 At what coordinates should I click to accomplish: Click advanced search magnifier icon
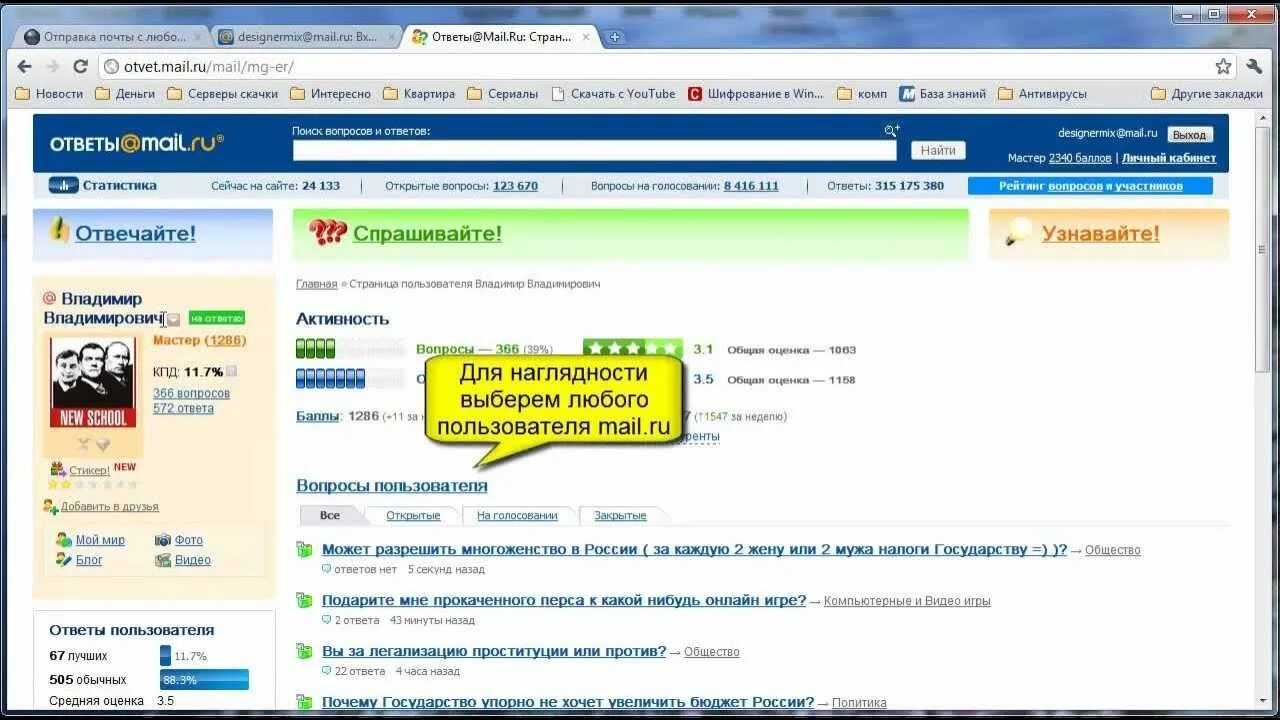[x=891, y=130]
